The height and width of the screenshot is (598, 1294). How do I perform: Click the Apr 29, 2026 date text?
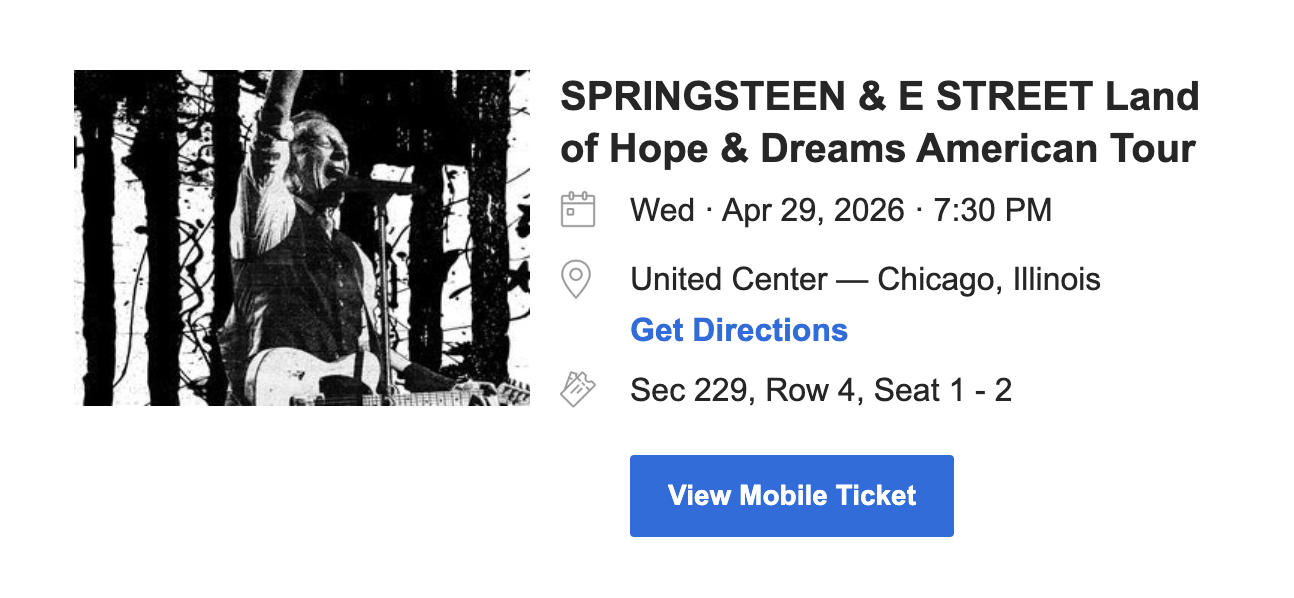coord(813,211)
